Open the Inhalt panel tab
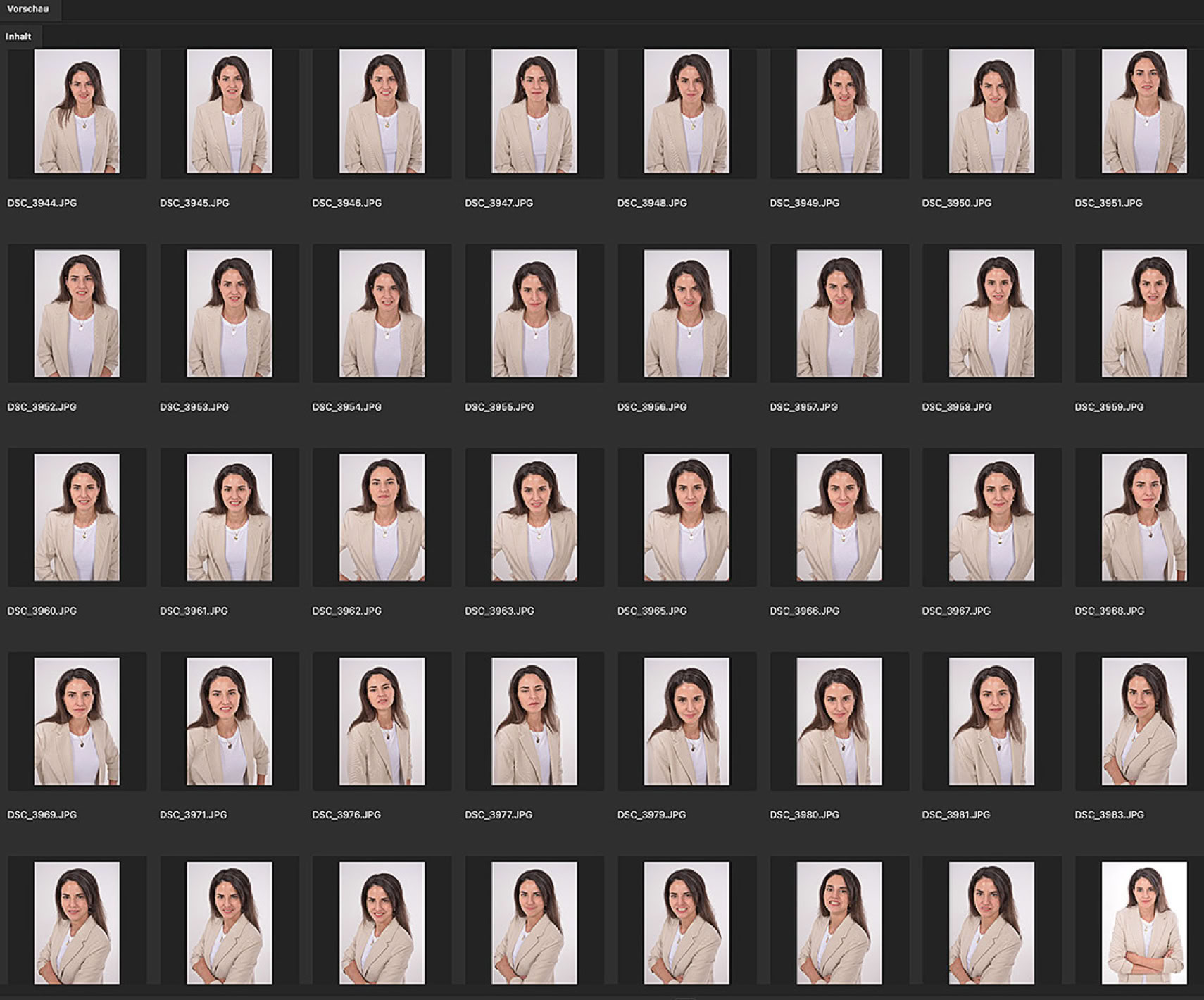This screenshot has width=1204, height=1000. coord(19,37)
